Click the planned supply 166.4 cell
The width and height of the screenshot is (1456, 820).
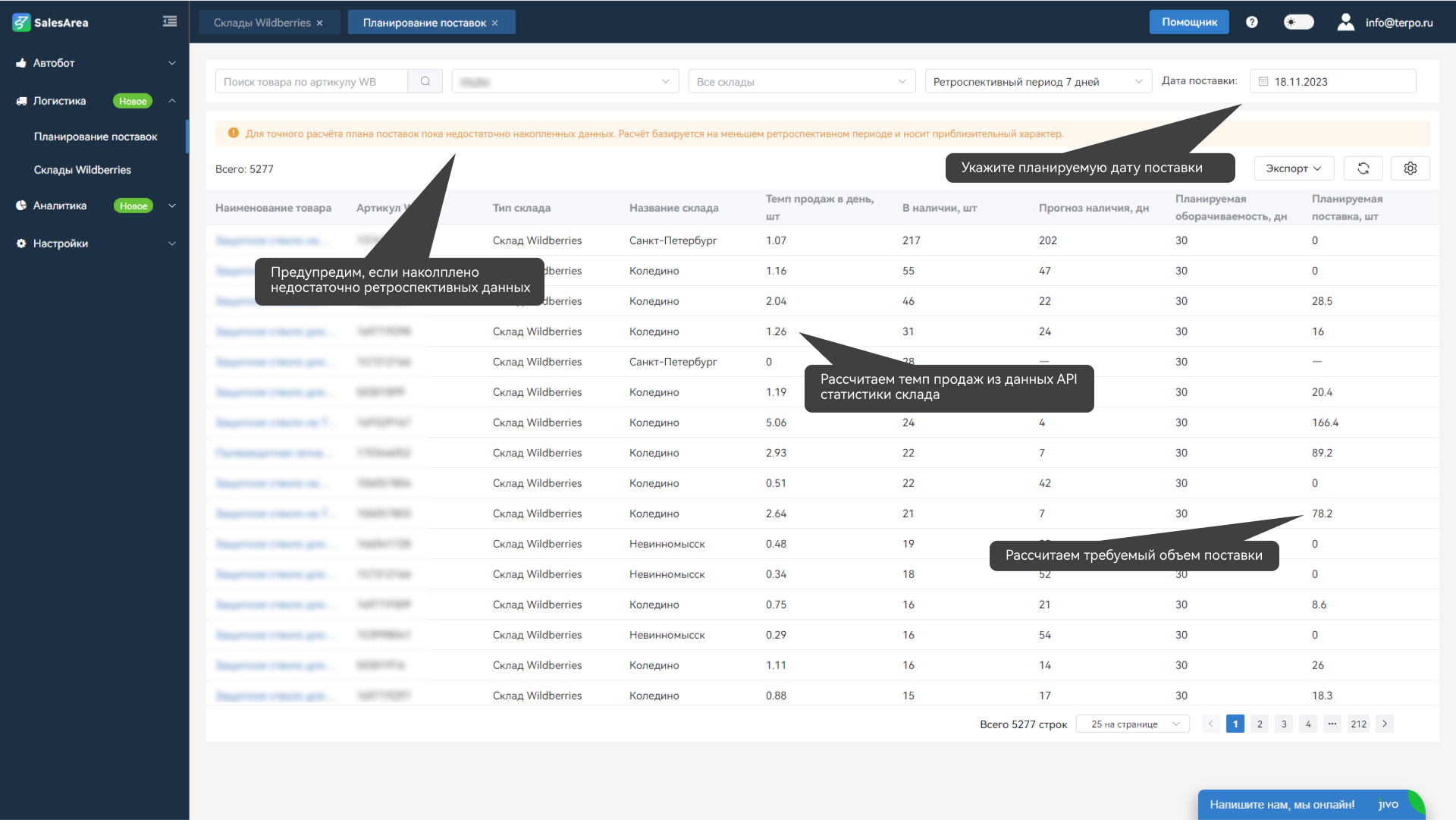pos(1326,423)
